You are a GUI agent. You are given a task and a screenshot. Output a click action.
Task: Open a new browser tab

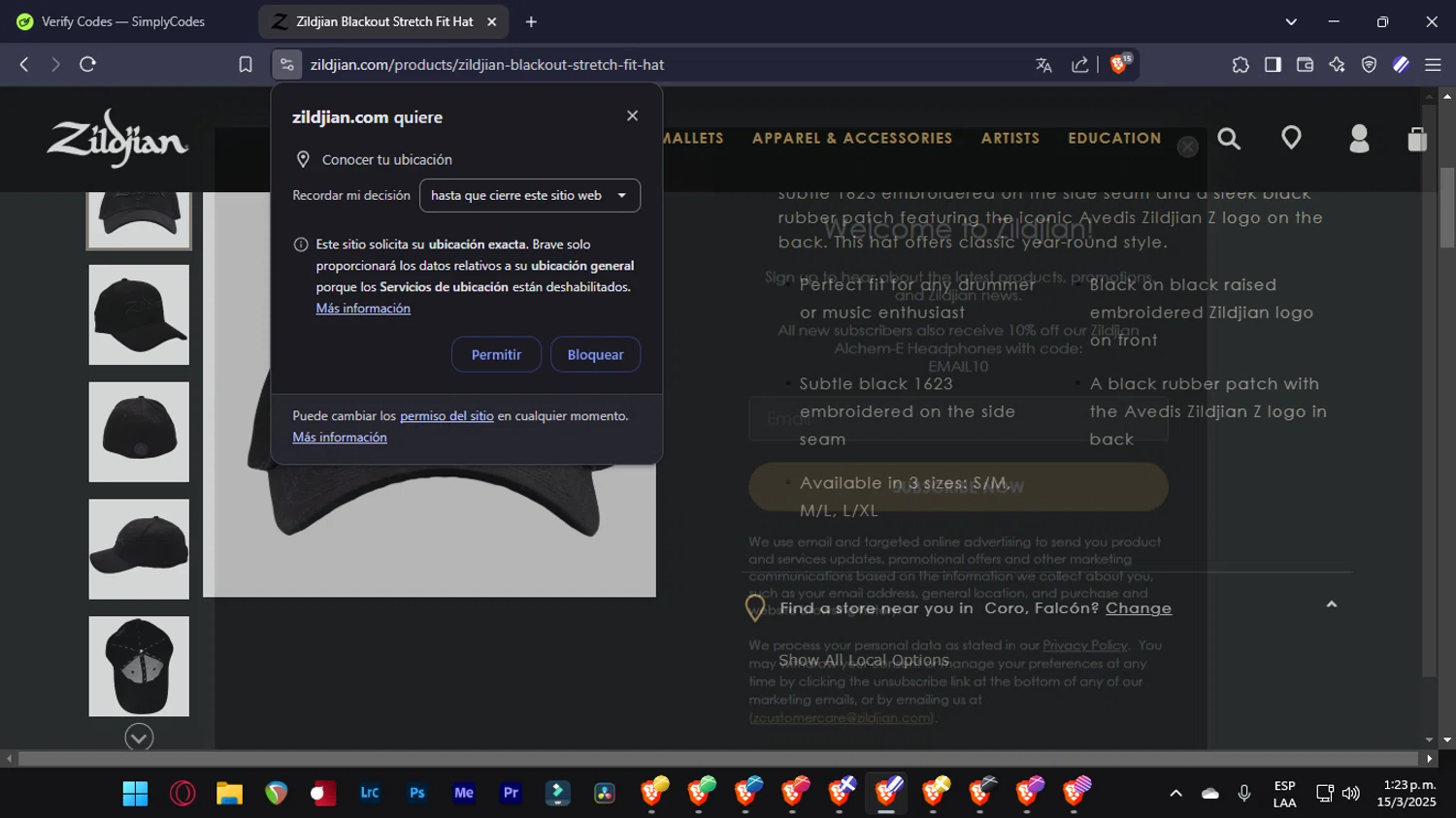pyautogui.click(x=531, y=21)
